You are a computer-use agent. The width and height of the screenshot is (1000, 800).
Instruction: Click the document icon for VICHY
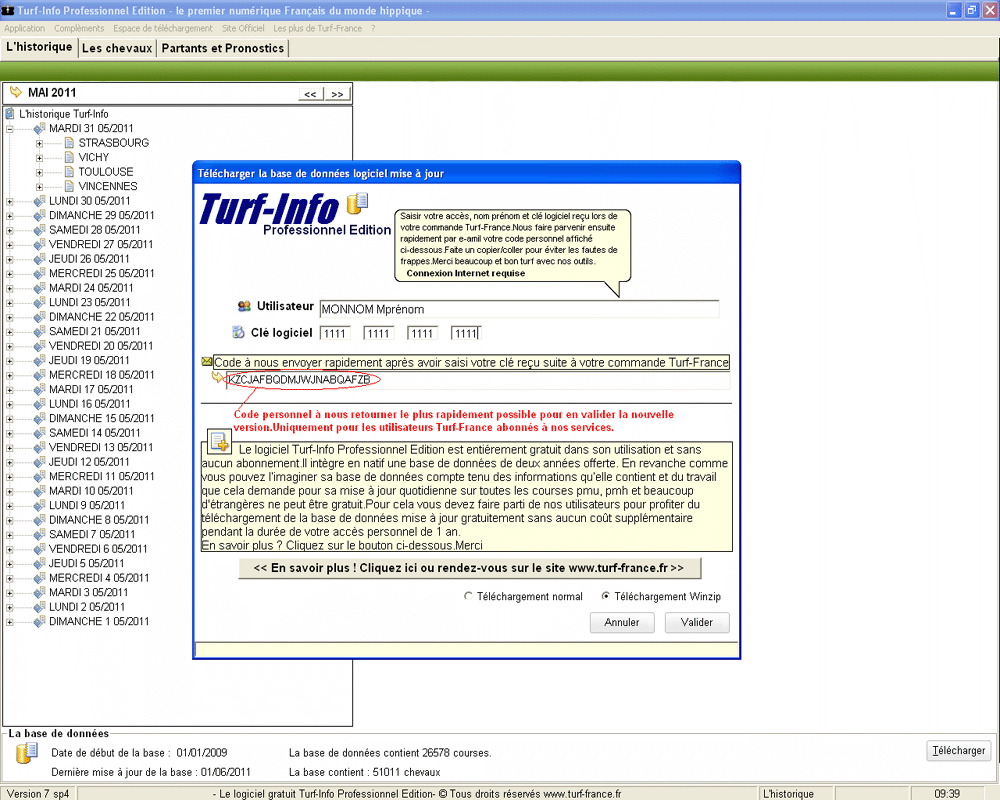coord(70,157)
